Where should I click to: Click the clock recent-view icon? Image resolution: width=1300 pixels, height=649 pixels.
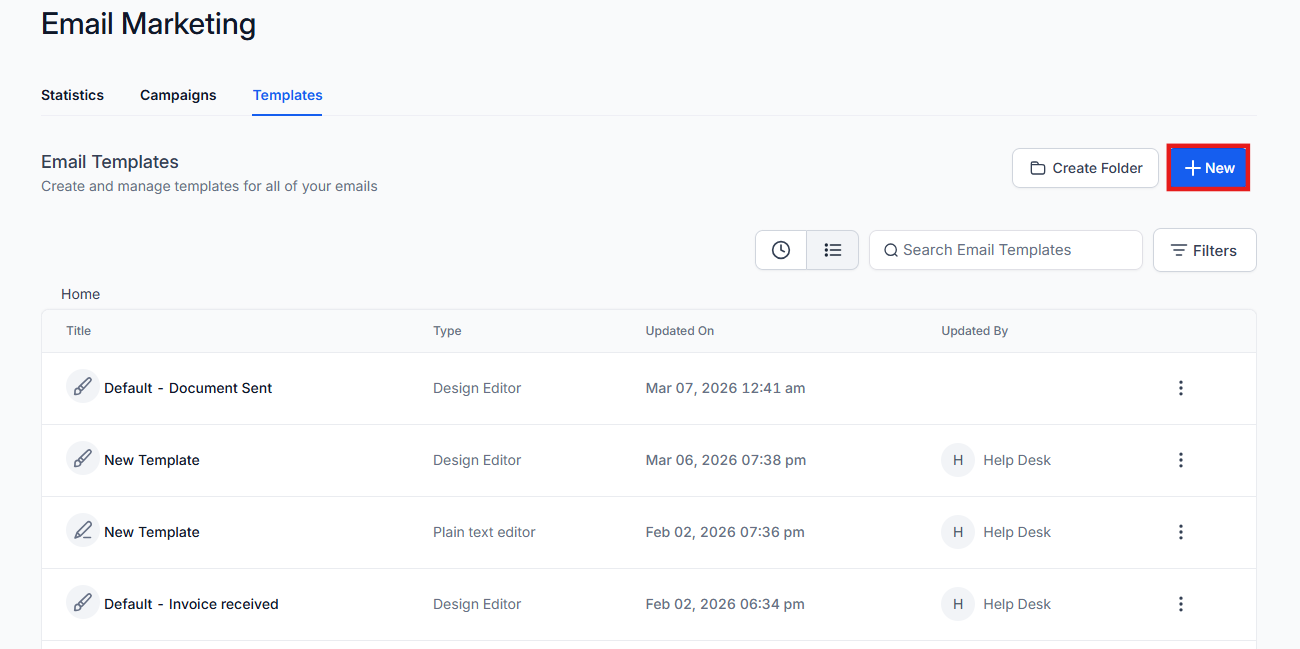pos(781,250)
